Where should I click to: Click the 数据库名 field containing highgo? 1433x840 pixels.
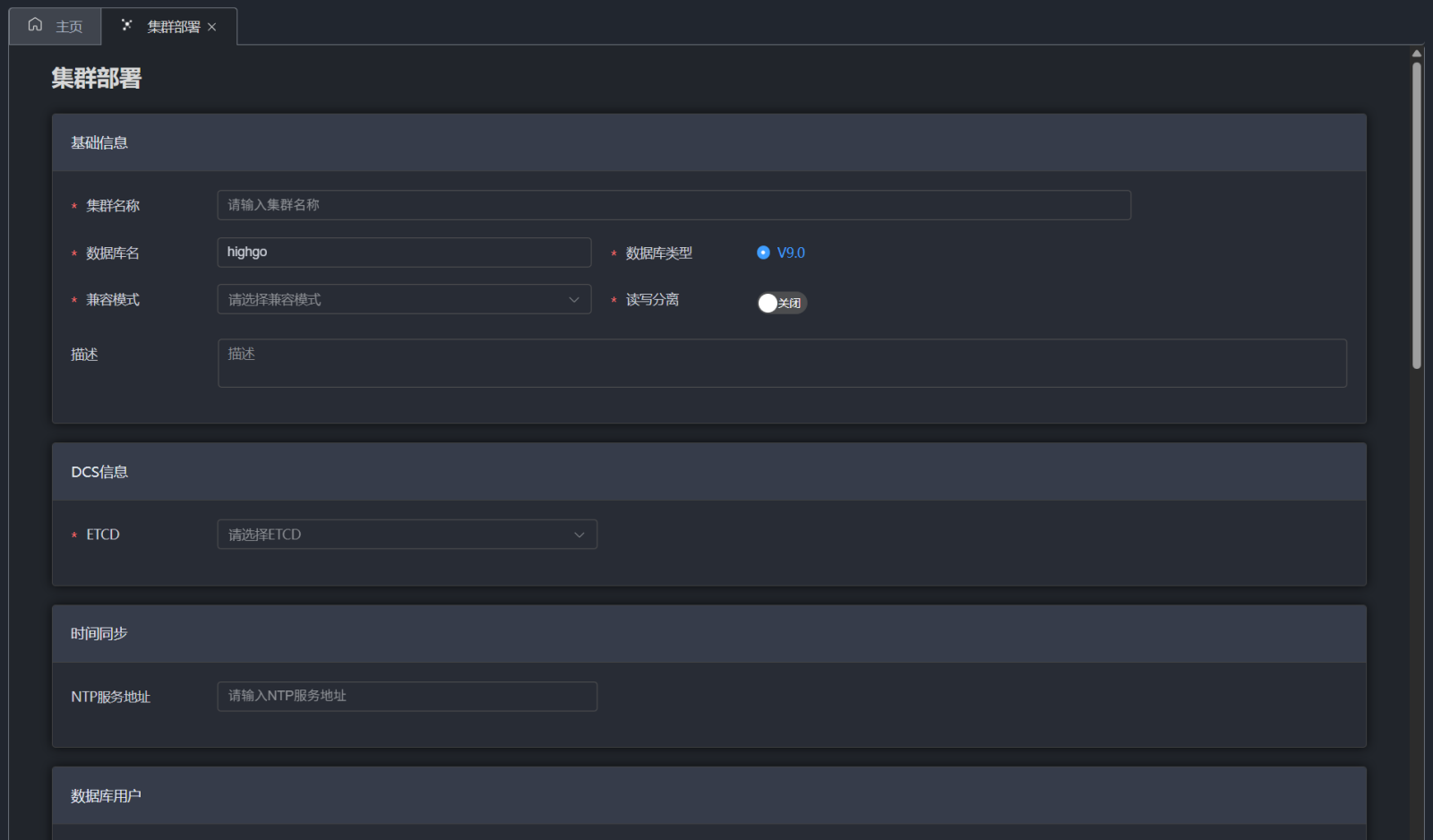[x=404, y=253]
